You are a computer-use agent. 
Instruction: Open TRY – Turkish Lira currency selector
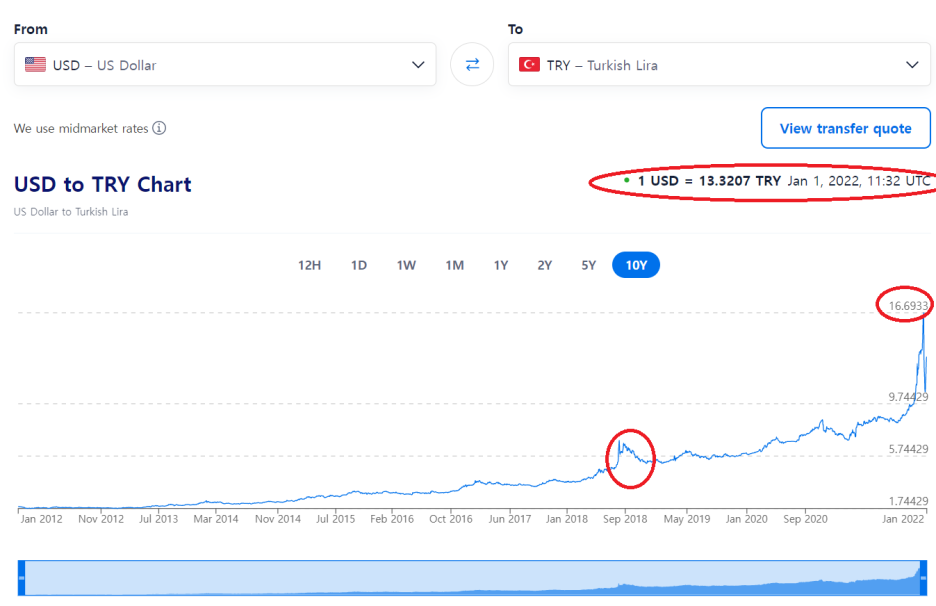point(719,64)
